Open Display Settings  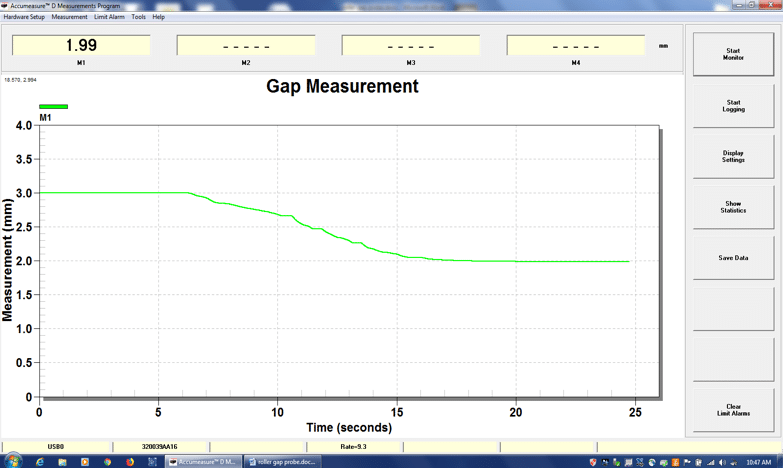pos(733,156)
